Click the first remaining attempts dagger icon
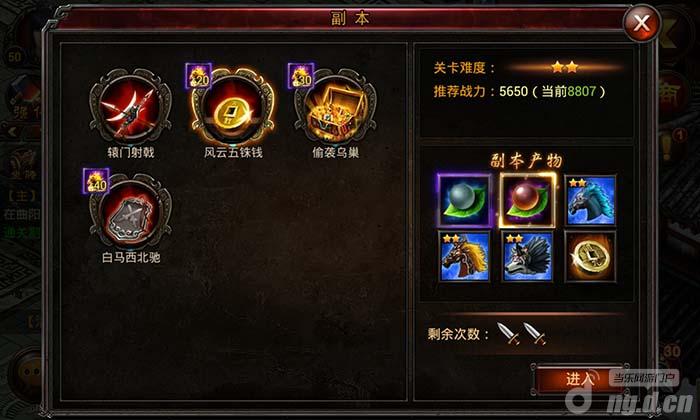 click(509, 334)
